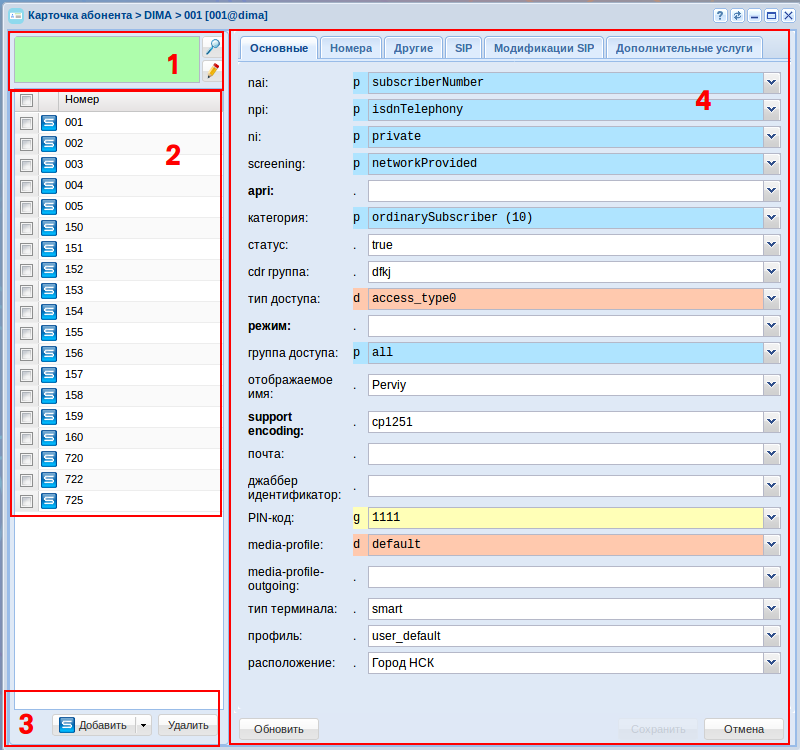Tick the checkbox for number 720
The image size is (800, 750).
(x=26, y=459)
